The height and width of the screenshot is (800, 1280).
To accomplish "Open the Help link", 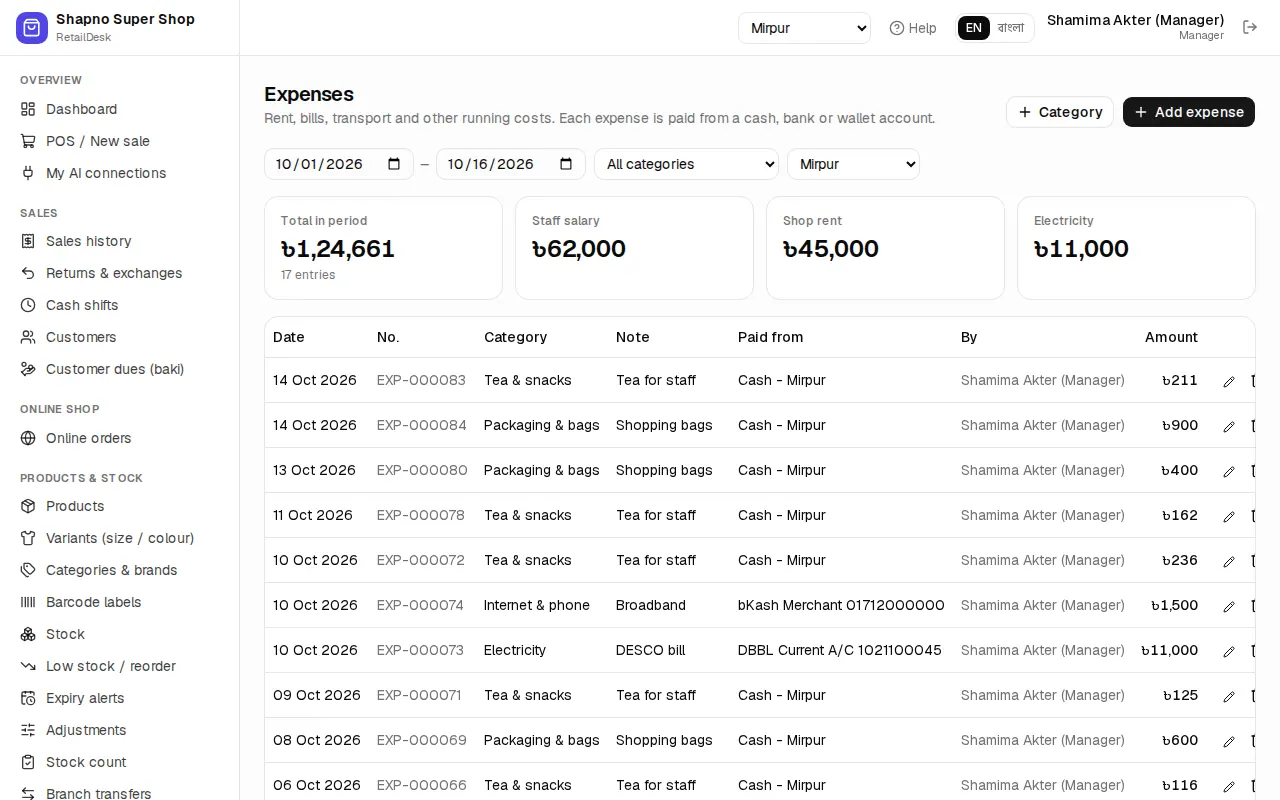I will 913,28.
